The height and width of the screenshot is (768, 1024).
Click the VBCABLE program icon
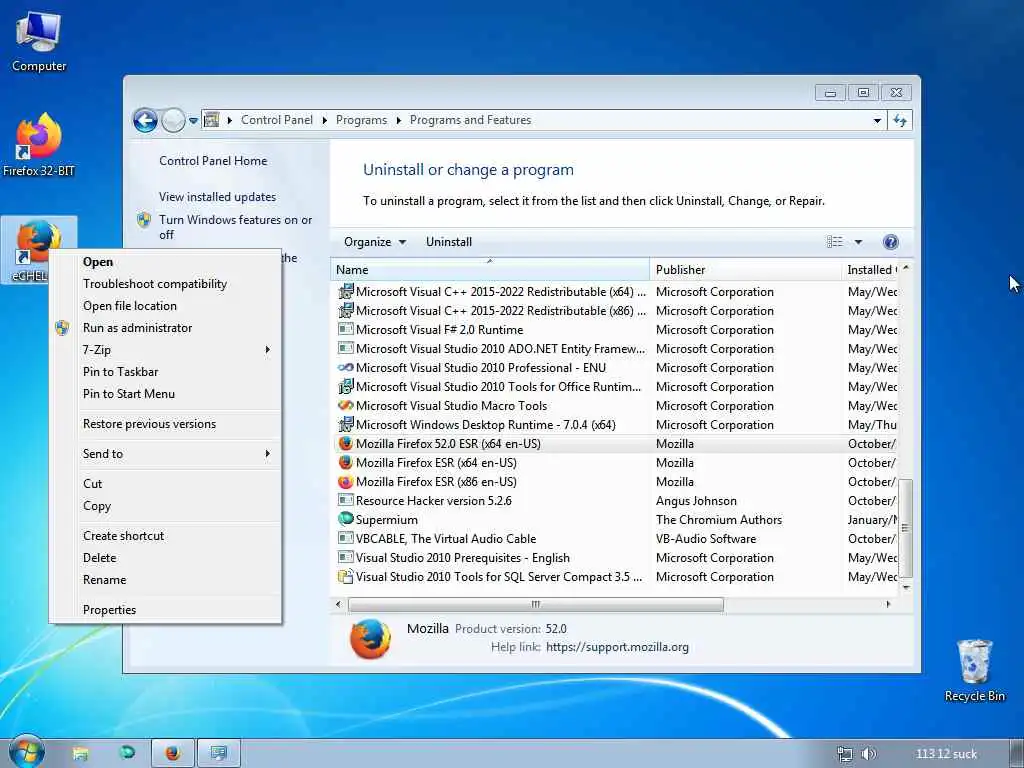(x=345, y=538)
